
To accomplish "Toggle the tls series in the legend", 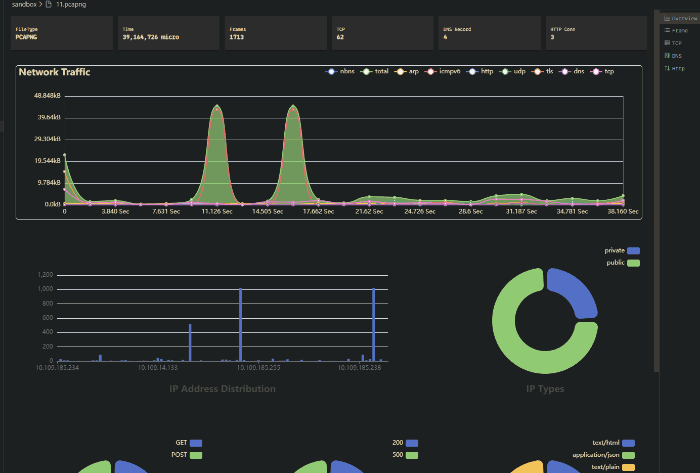I will point(543,71).
